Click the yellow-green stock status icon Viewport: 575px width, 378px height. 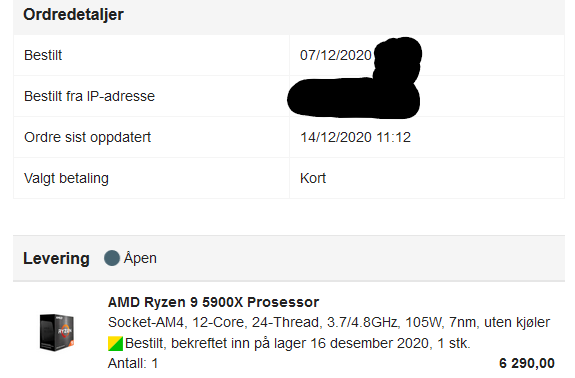[x=115, y=344]
